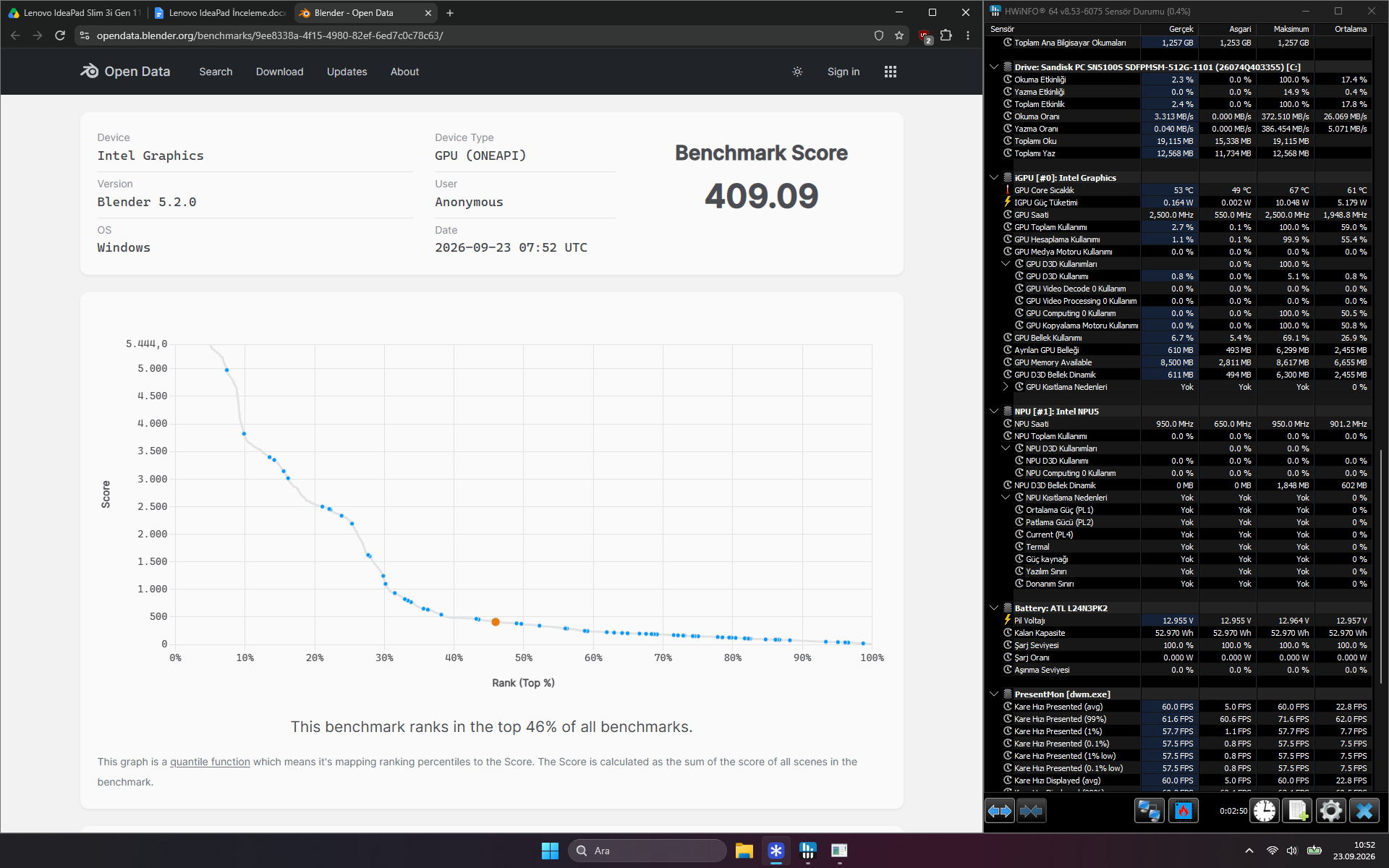Open HWiNFO sensor settings gear
Image resolution: width=1389 pixels, height=868 pixels.
(x=1330, y=811)
